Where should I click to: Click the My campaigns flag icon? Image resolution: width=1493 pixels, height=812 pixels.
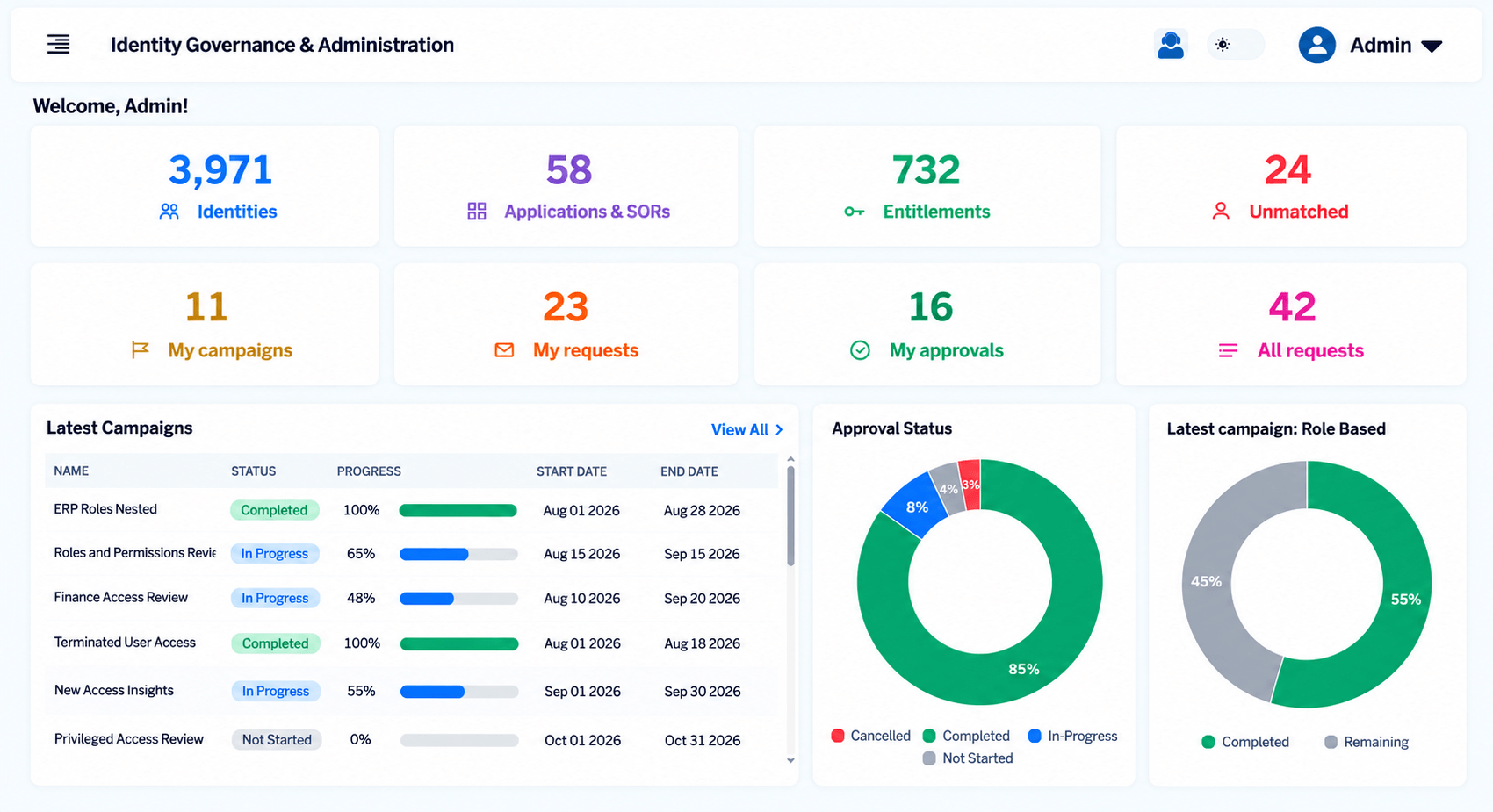[x=140, y=350]
